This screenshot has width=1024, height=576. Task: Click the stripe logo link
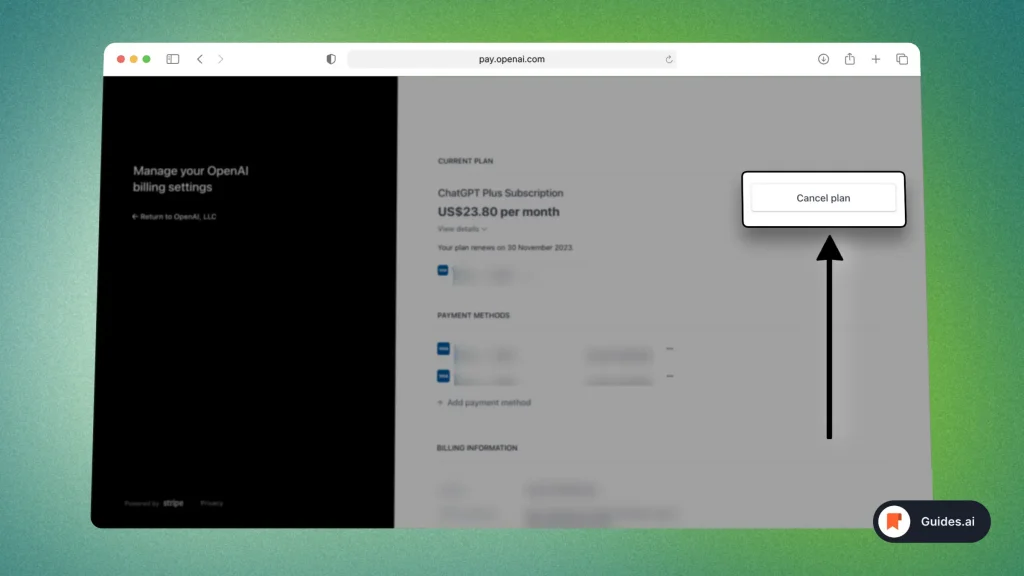[x=173, y=503]
